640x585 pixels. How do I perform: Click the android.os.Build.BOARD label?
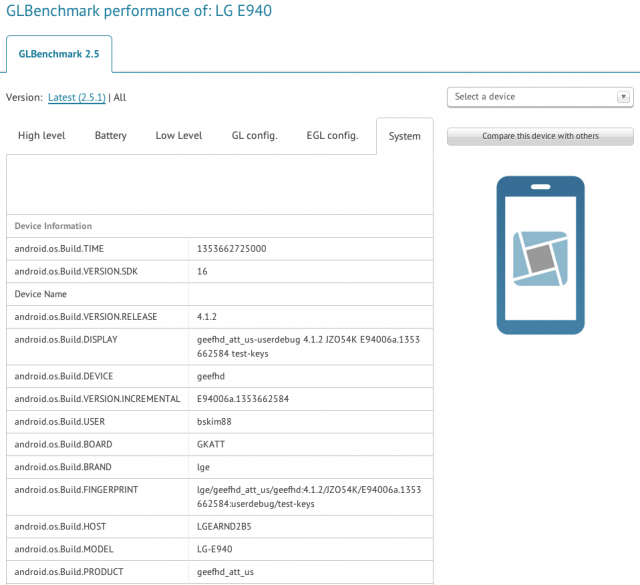pos(63,445)
